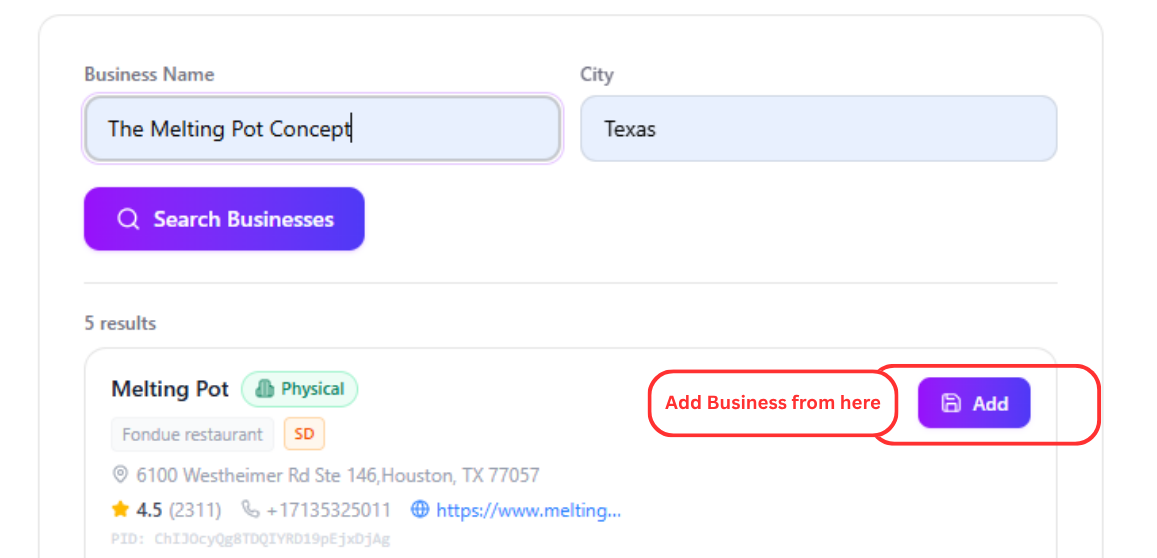The height and width of the screenshot is (558, 1157).
Task: Click the 6100 Westheimer Rd address text
Action: click(x=338, y=475)
